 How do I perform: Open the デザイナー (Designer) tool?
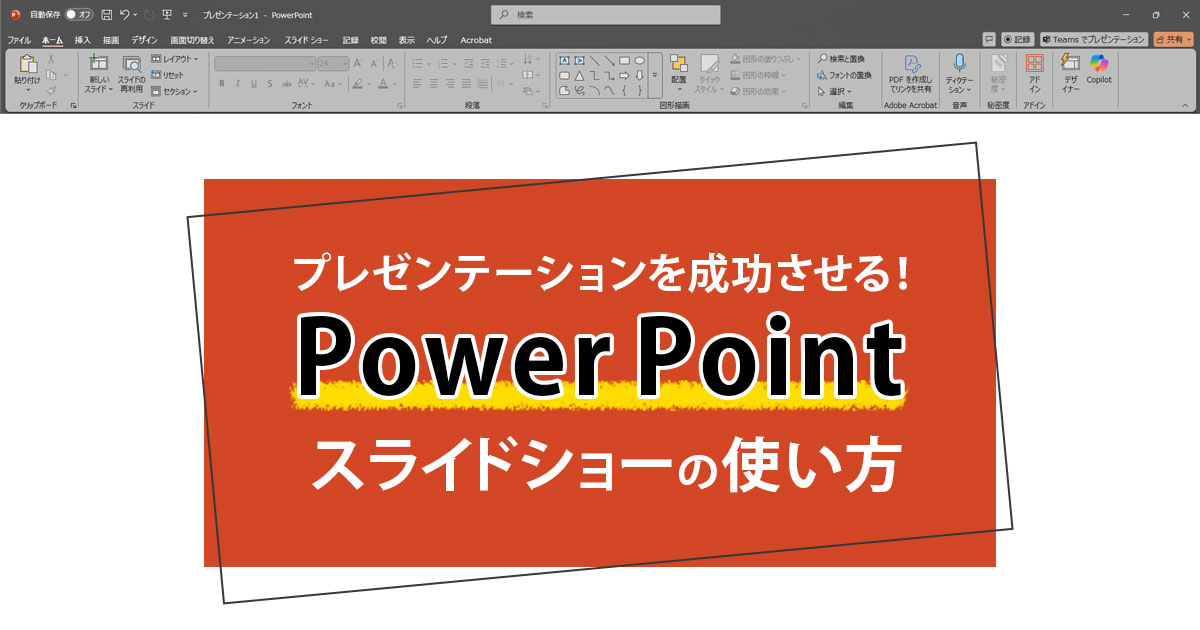[1070, 68]
